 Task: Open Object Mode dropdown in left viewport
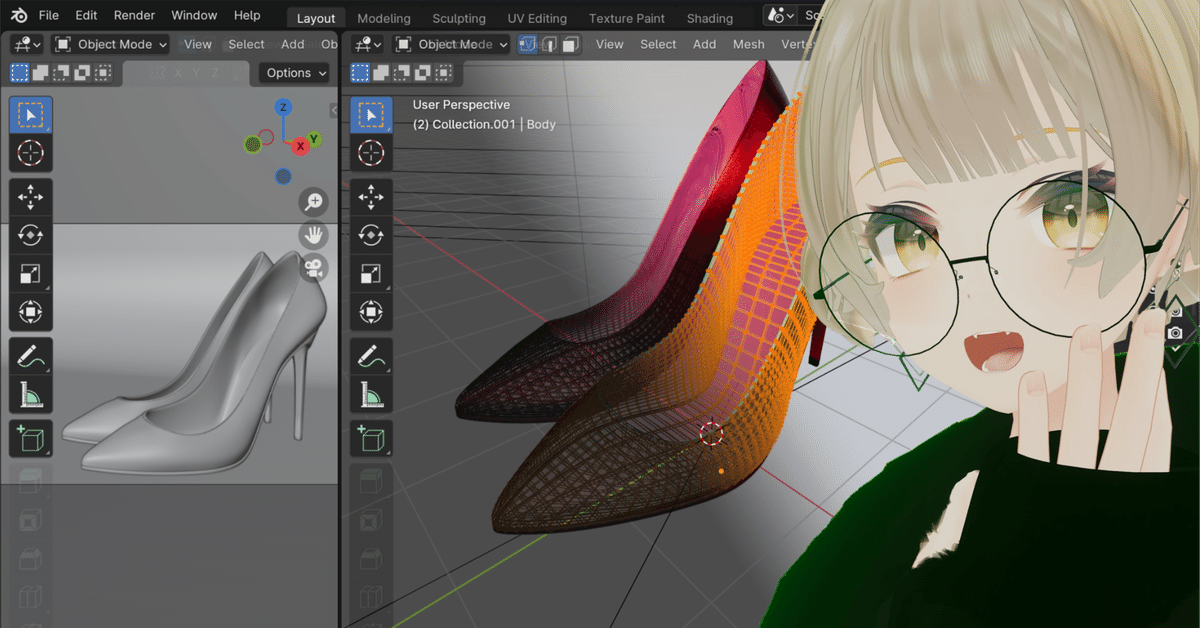coord(110,44)
